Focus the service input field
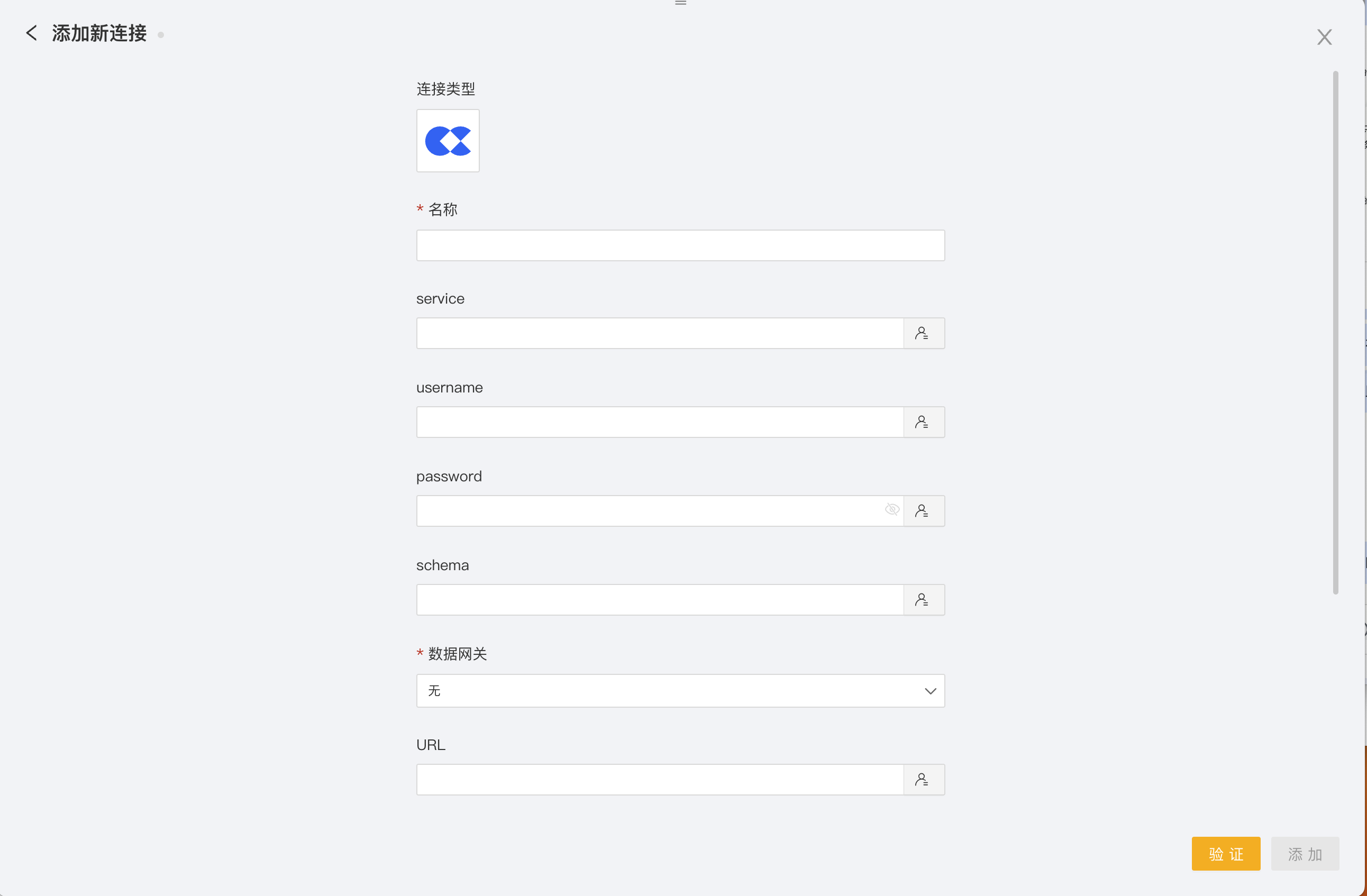 tap(659, 333)
